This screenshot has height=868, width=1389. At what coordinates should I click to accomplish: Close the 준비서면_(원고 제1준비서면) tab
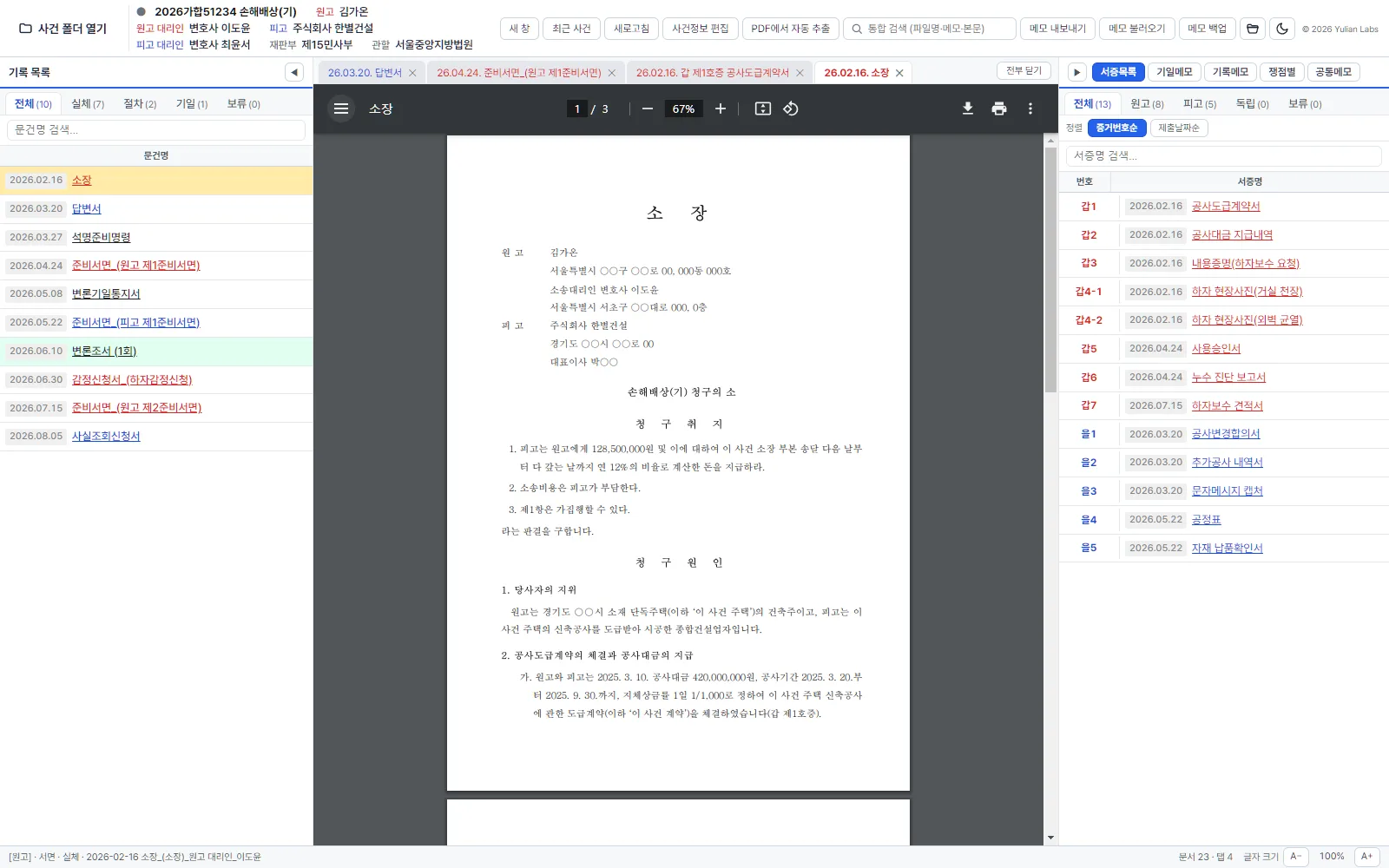tap(612, 73)
